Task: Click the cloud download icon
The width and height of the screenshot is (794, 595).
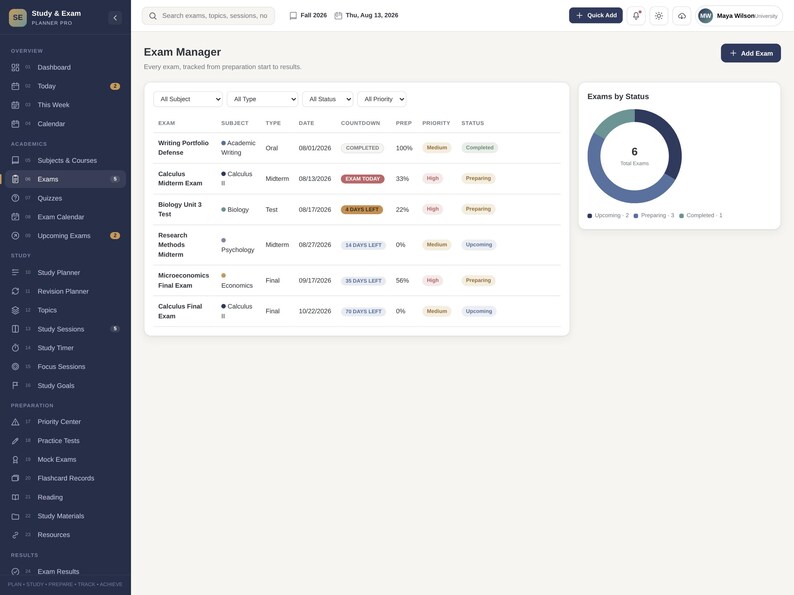Action: [x=682, y=16]
